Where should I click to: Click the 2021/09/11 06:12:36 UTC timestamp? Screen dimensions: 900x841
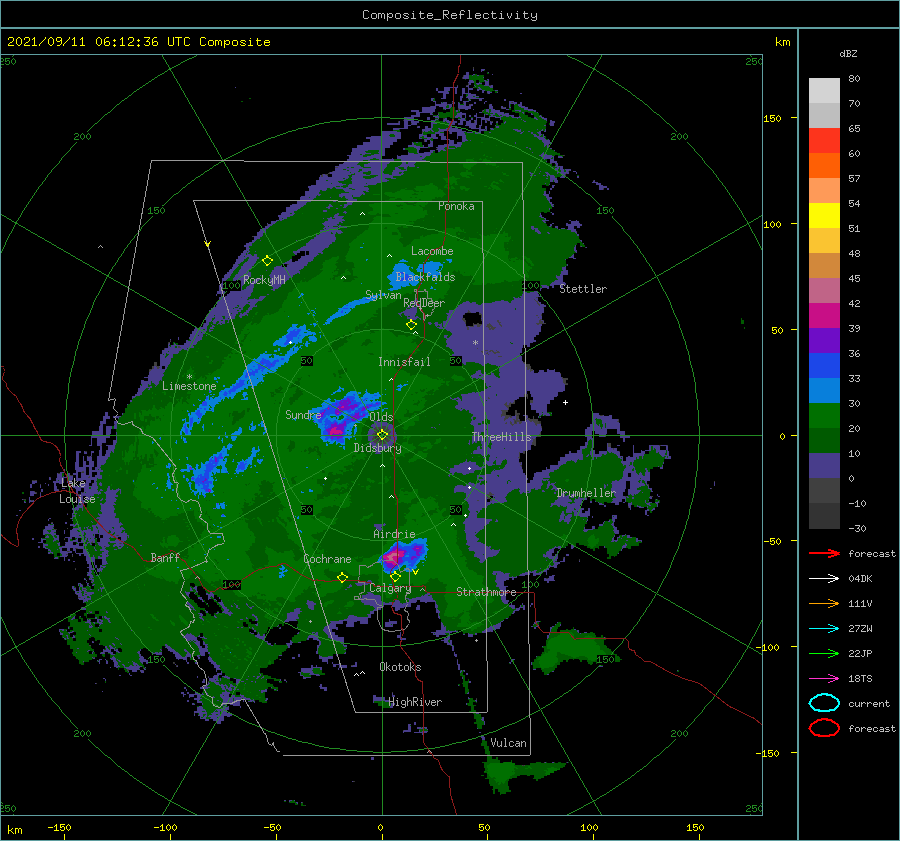pyautogui.click(x=138, y=42)
